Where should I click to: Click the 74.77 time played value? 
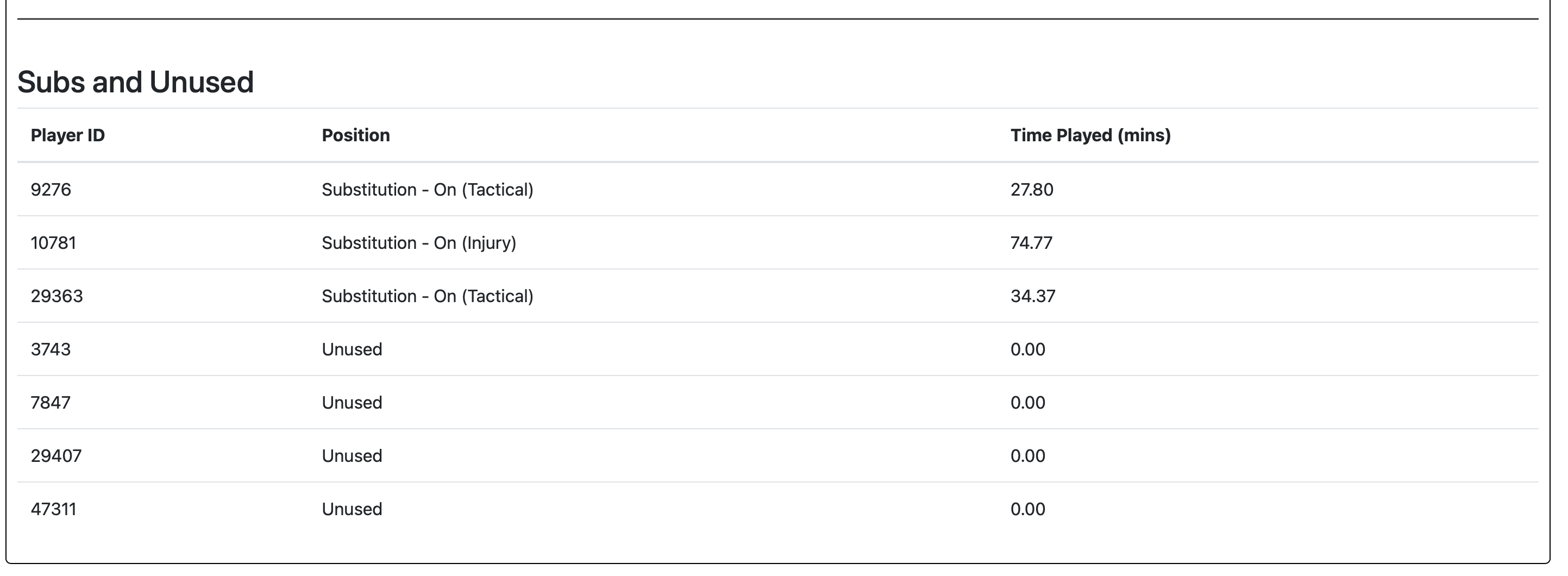pos(1031,243)
